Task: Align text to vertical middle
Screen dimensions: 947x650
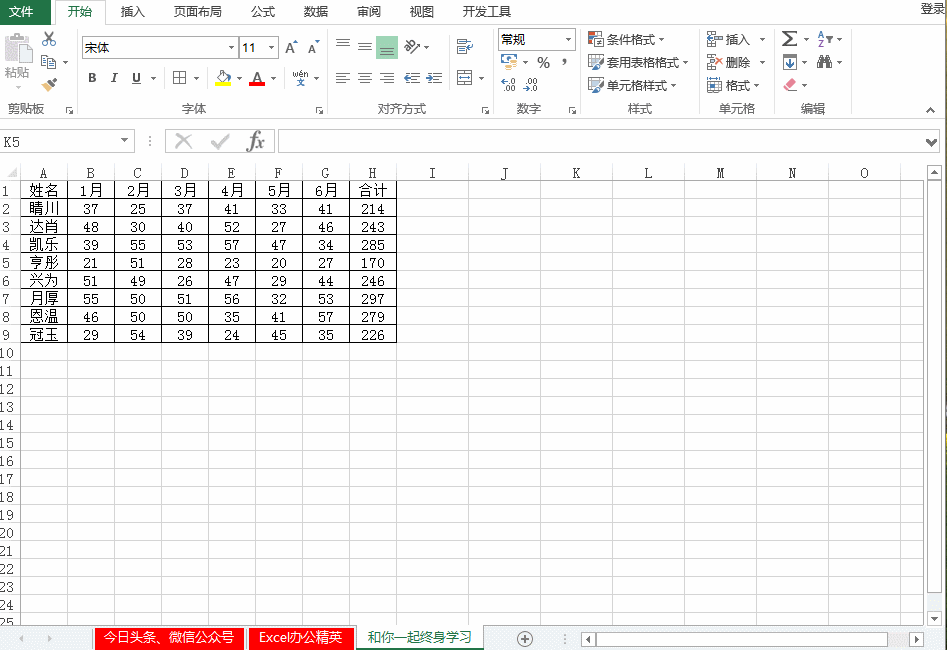Action: tap(365, 47)
